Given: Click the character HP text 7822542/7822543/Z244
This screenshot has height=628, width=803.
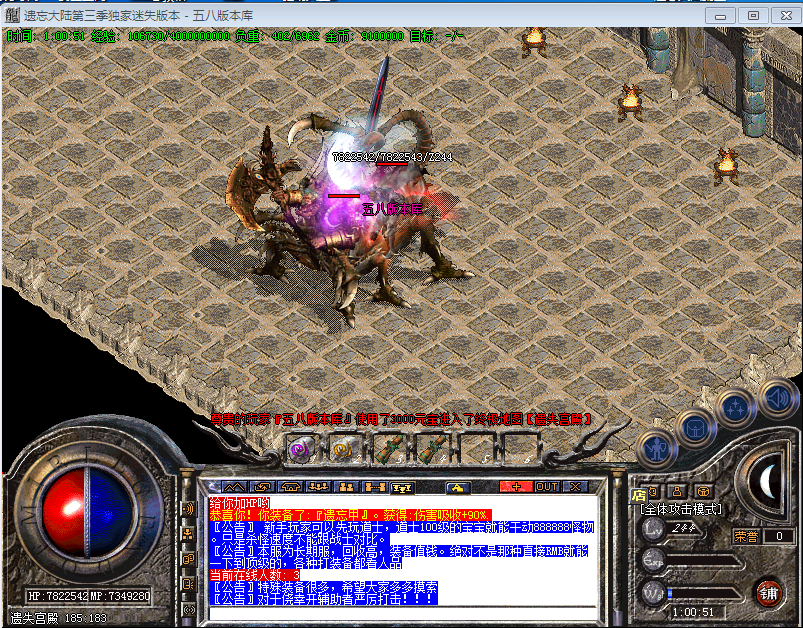Looking at the screenshot, I should pos(392,157).
